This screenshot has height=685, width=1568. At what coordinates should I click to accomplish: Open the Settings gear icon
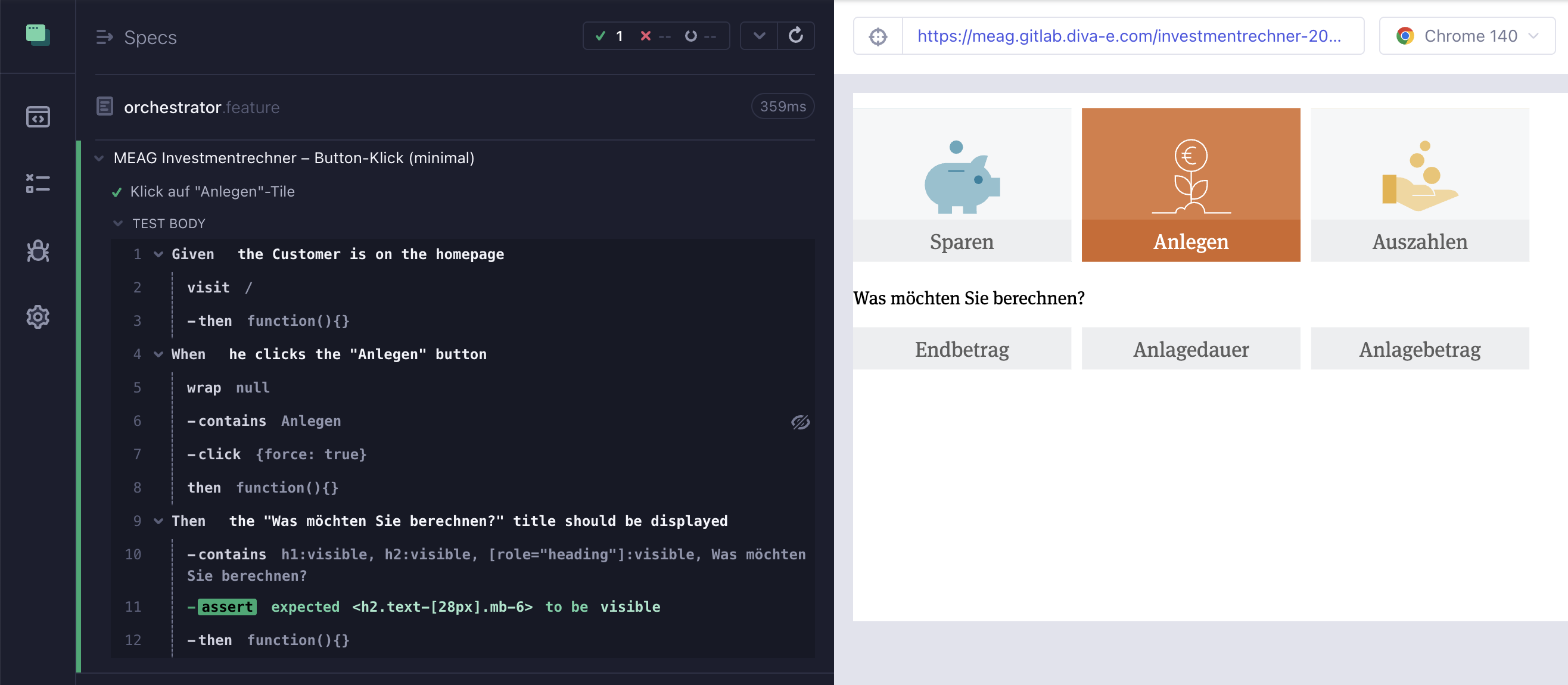pyautogui.click(x=38, y=317)
